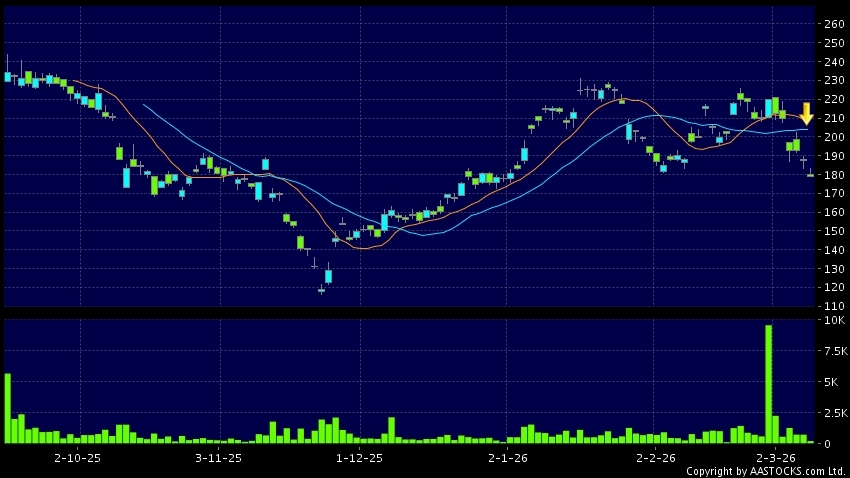Select the 2-1-26 date label

tap(508, 457)
